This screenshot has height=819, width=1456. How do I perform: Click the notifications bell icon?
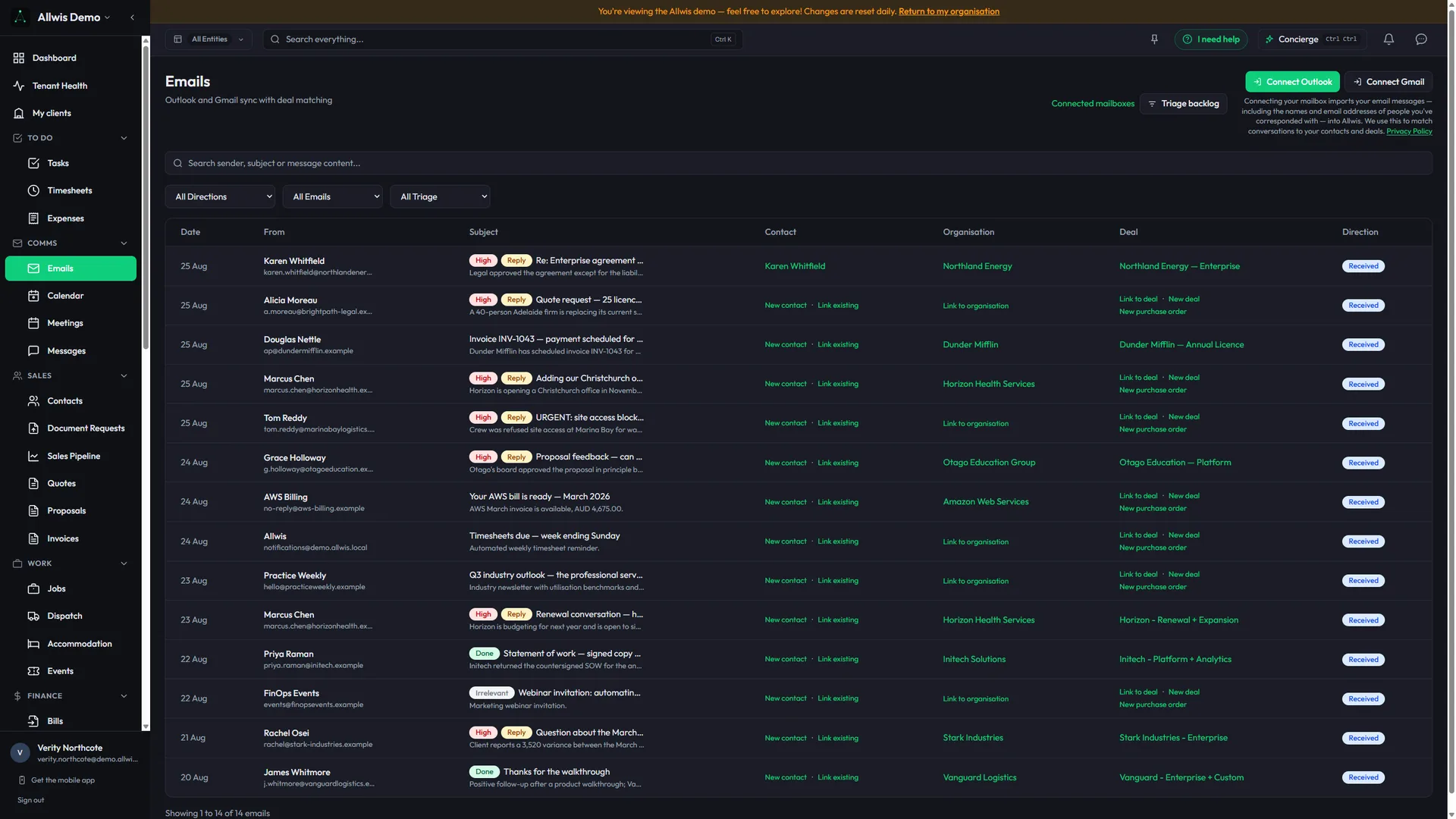point(1389,39)
